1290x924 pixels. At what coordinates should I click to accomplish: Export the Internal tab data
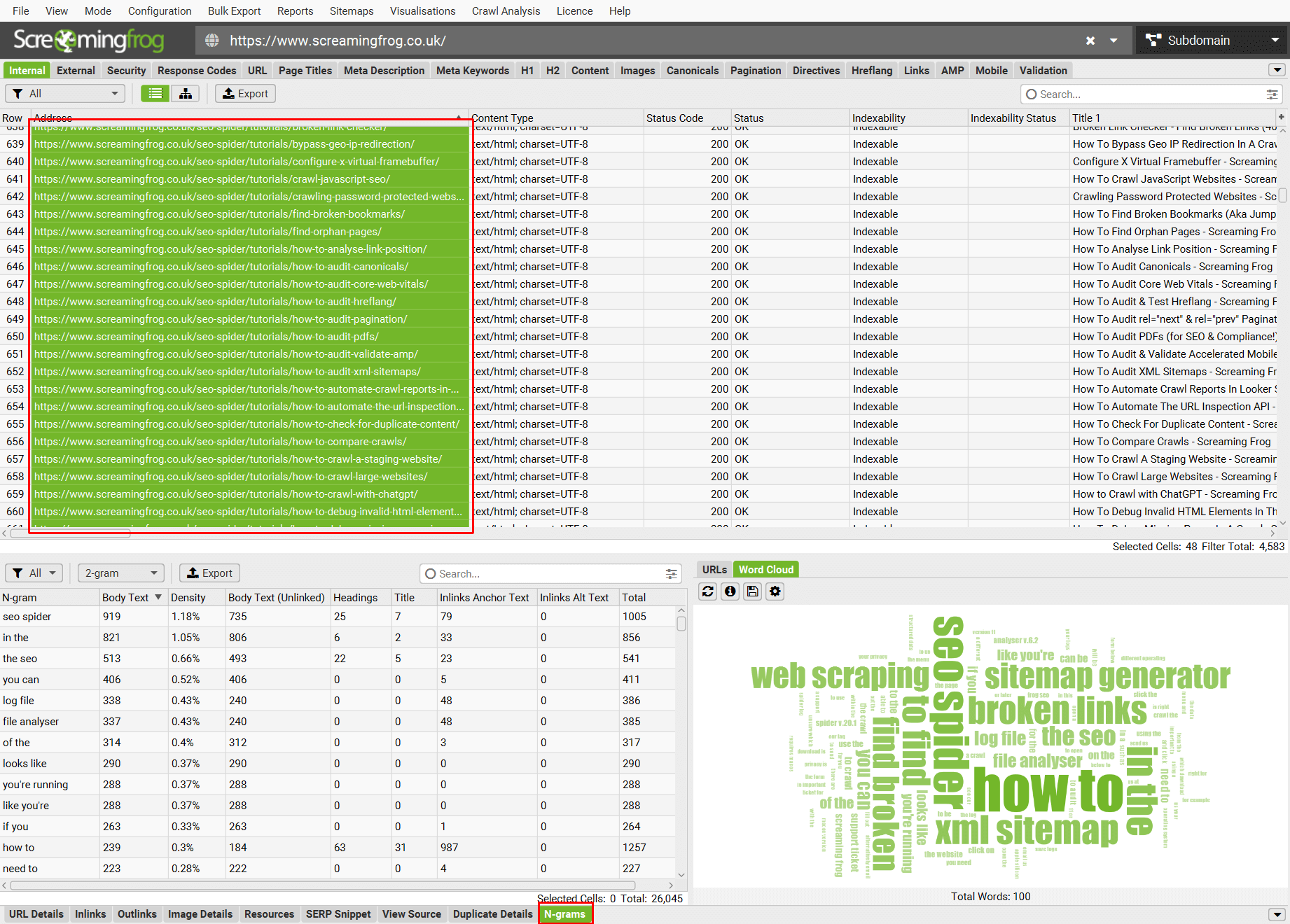(x=245, y=94)
